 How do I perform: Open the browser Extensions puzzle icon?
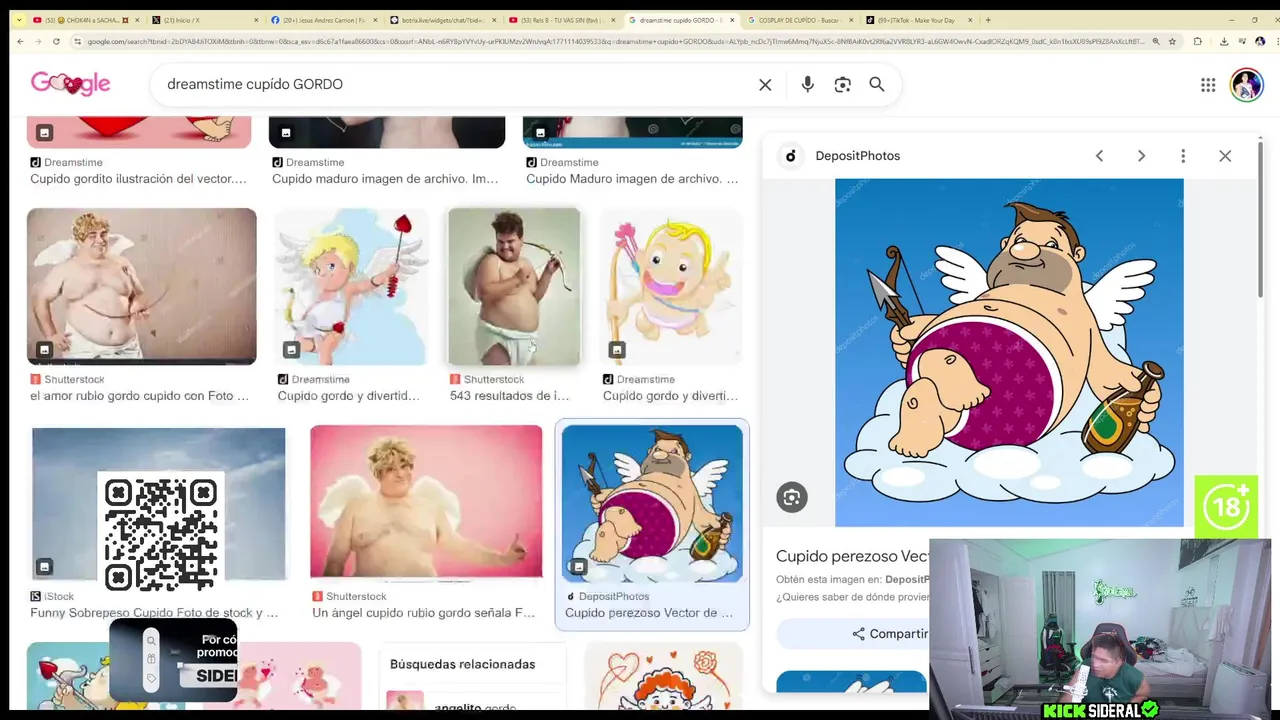click(1197, 41)
